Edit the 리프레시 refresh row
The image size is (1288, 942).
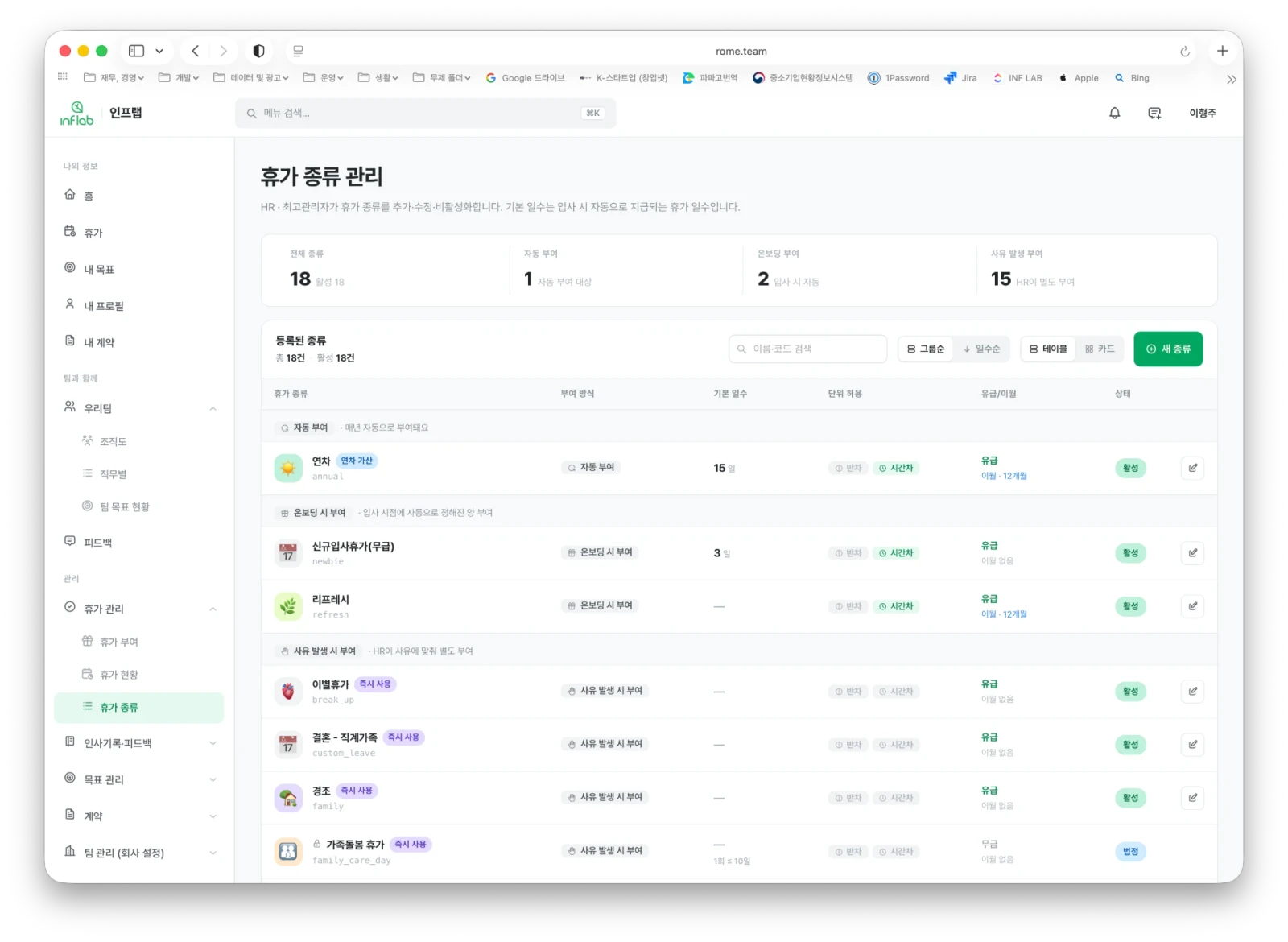tap(1192, 606)
